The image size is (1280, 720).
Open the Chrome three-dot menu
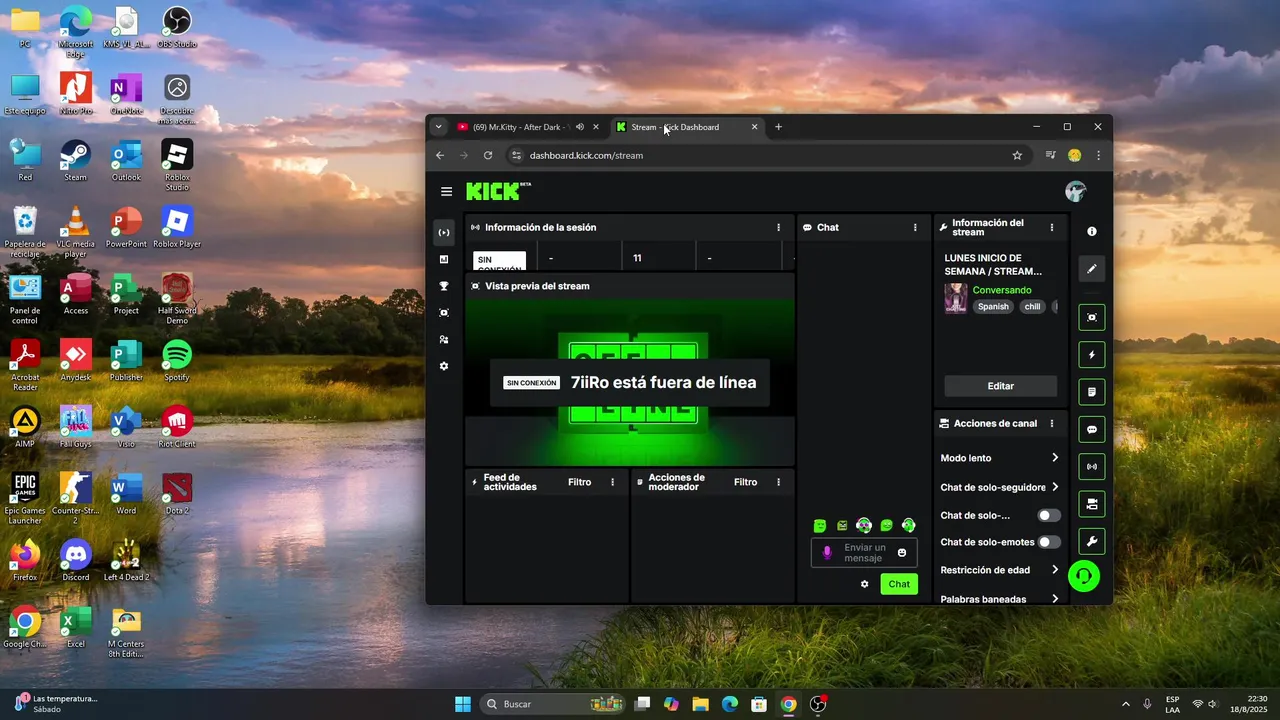[1098, 155]
